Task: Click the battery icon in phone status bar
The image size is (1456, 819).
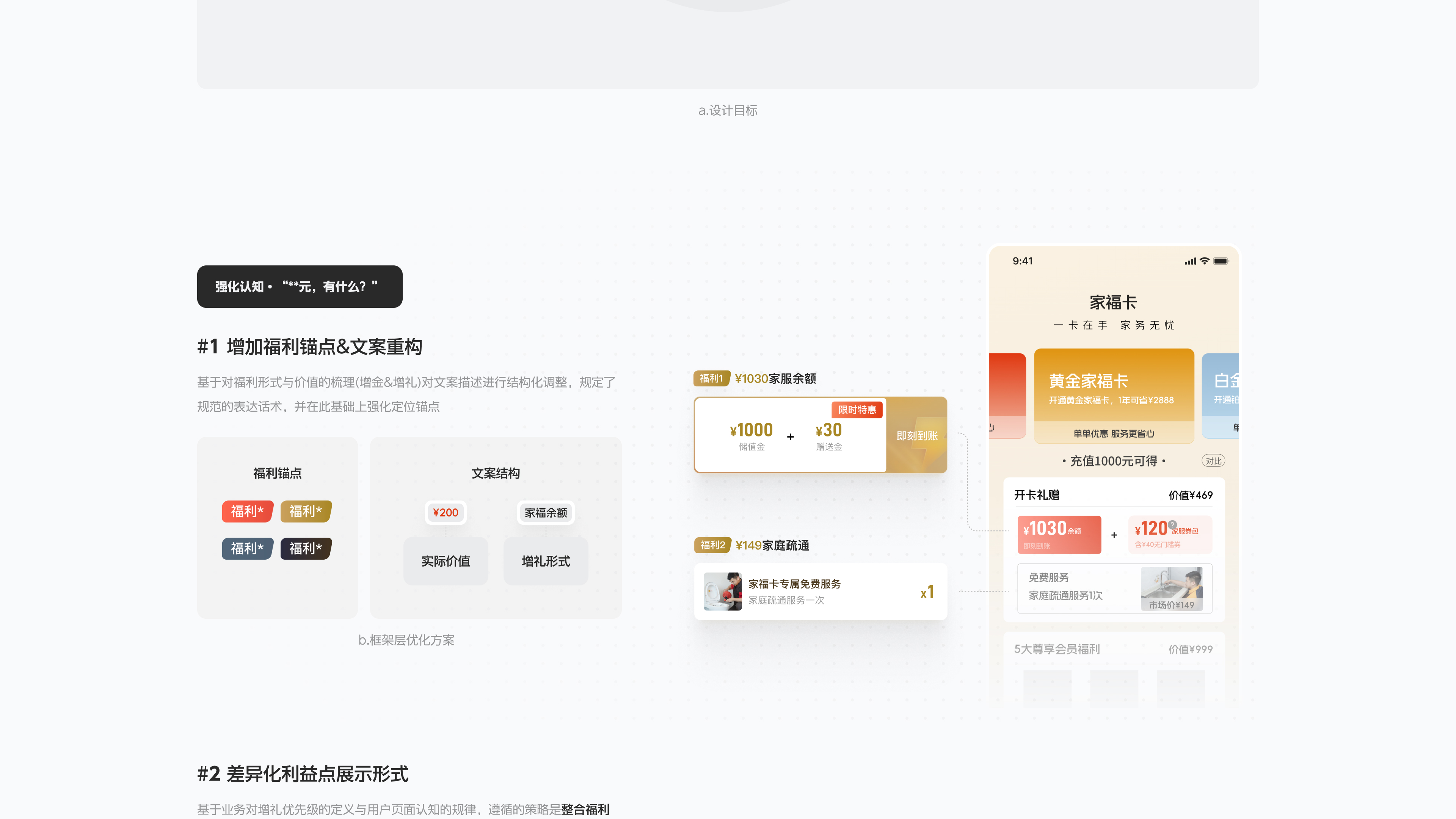Action: (x=1220, y=260)
